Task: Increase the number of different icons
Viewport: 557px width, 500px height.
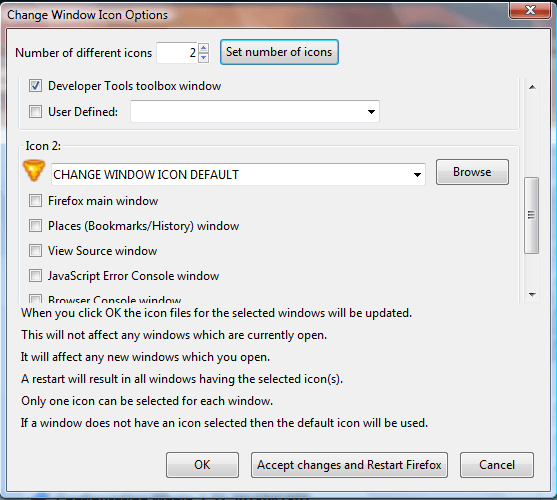Action: point(204,48)
